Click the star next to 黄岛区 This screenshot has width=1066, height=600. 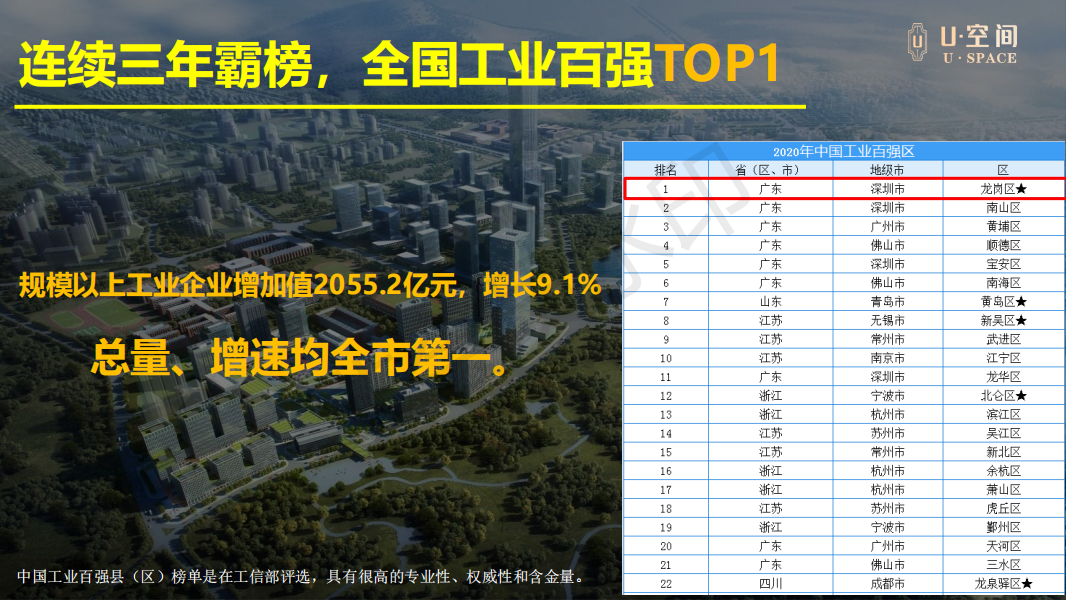(x=1022, y=302)
